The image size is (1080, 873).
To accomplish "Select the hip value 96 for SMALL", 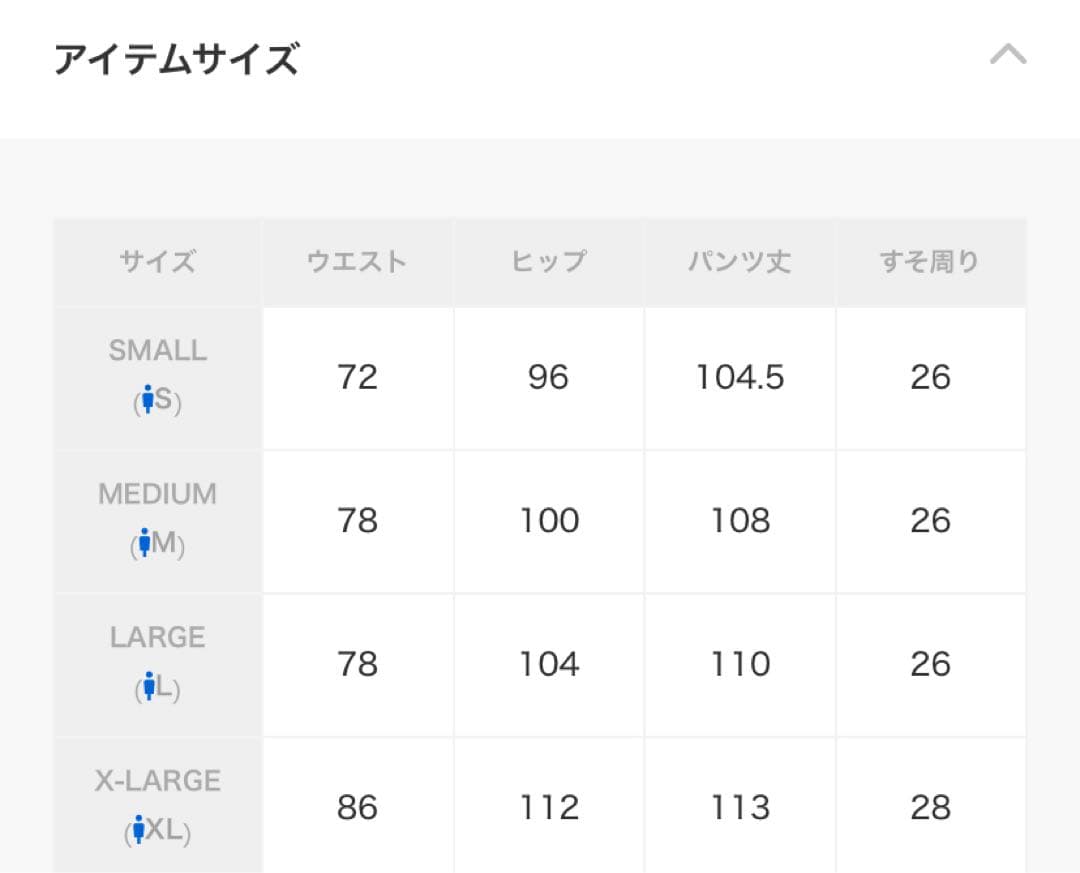I will pyautogui.click(x=548, y=377).
